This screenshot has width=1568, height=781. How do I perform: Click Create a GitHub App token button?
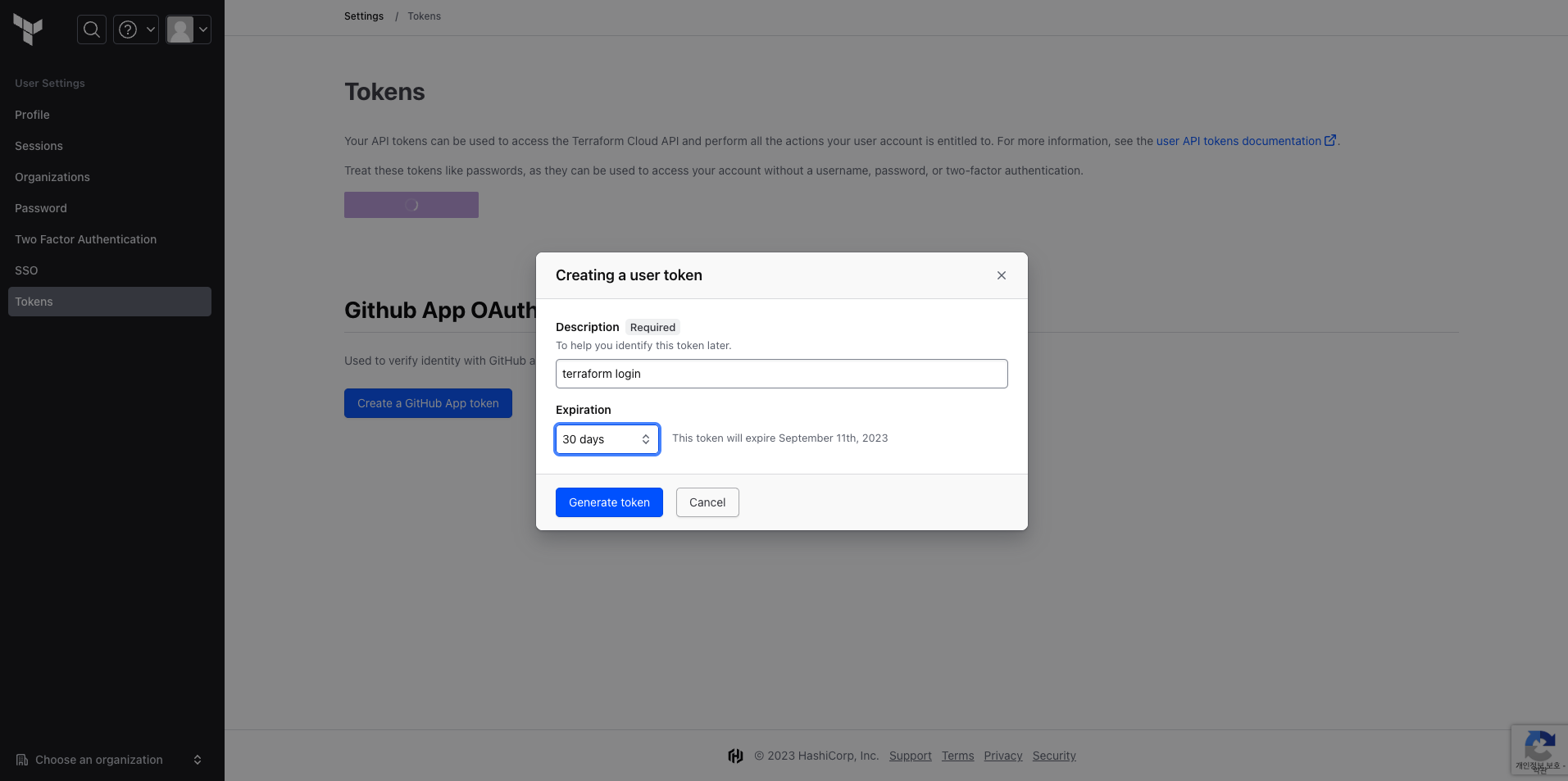click(428, 403)
